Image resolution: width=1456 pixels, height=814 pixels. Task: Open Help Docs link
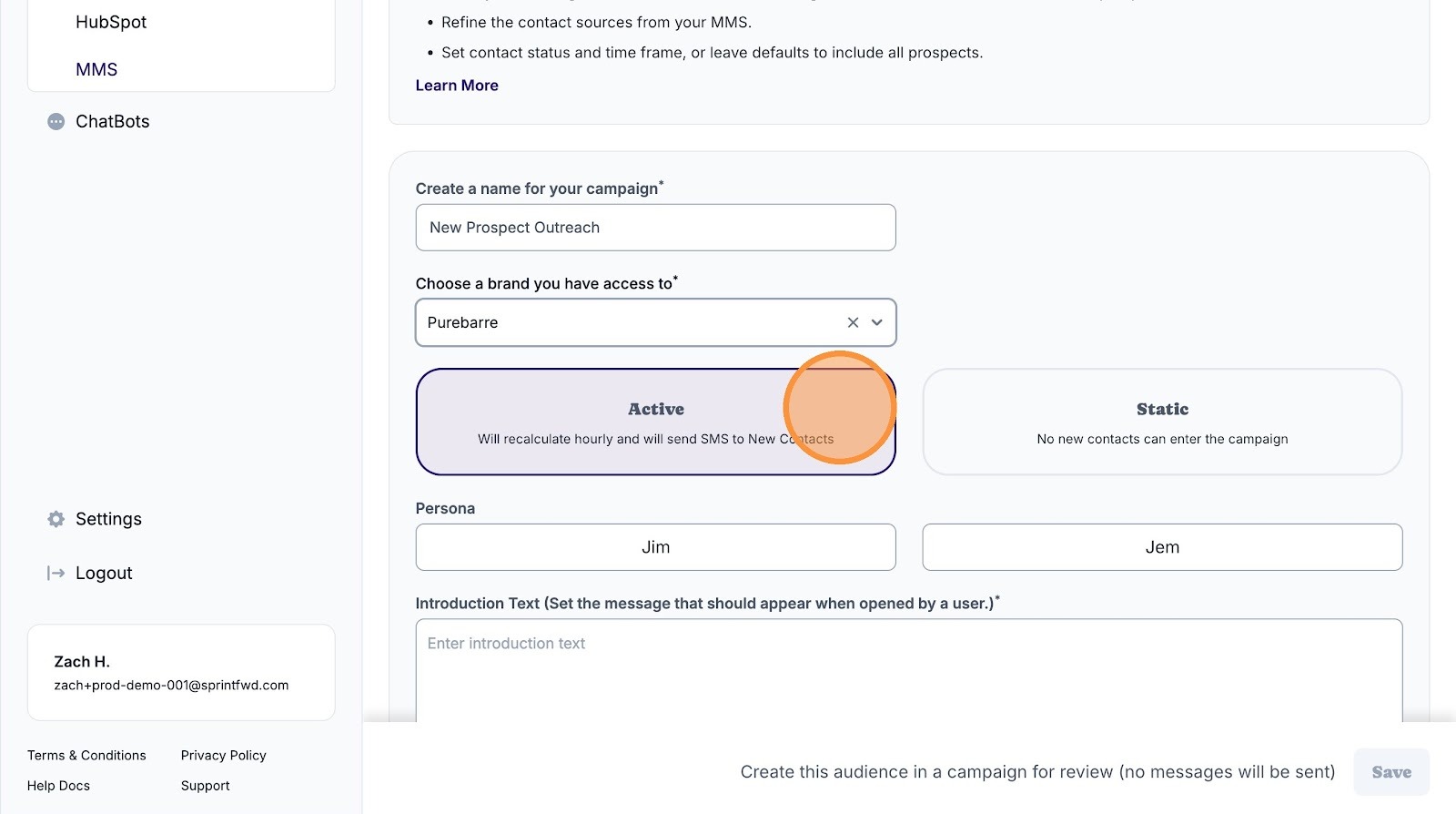pos(58,786)
